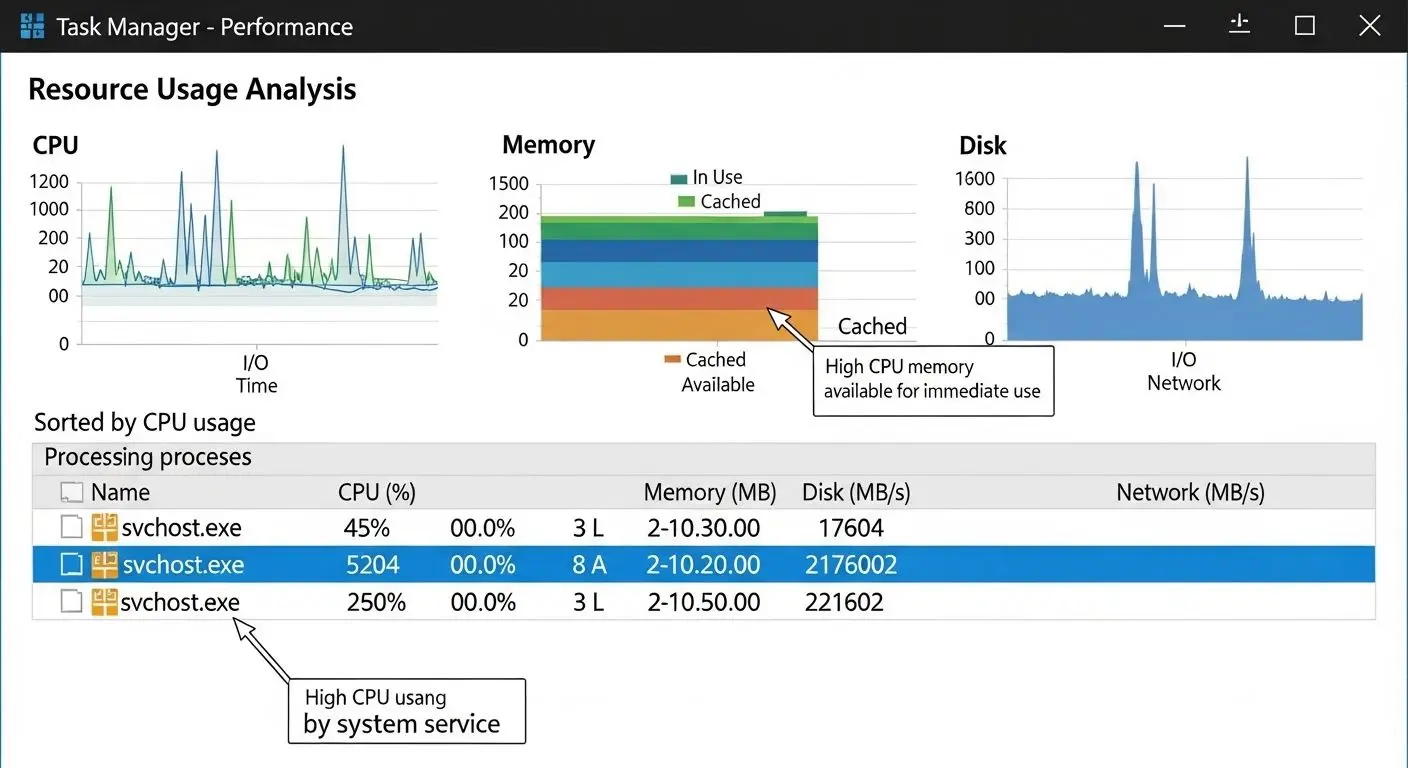Click the svchost.exe icon in the highlighted row
1408x768 pixels.
(104, 565)
